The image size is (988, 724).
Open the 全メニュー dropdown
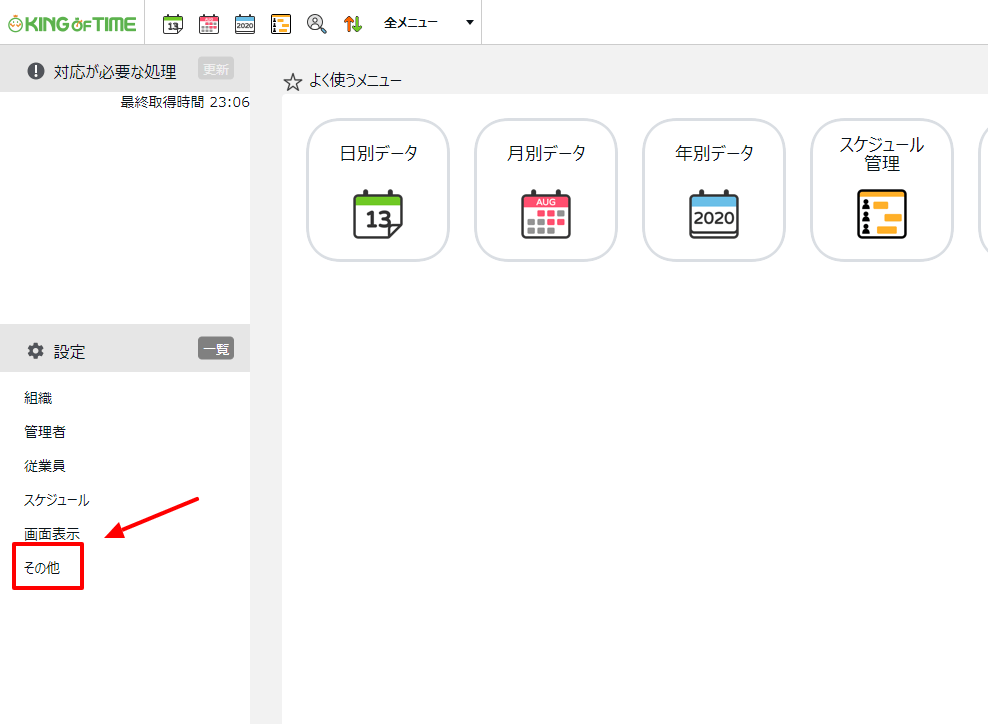tap(428, 23)
